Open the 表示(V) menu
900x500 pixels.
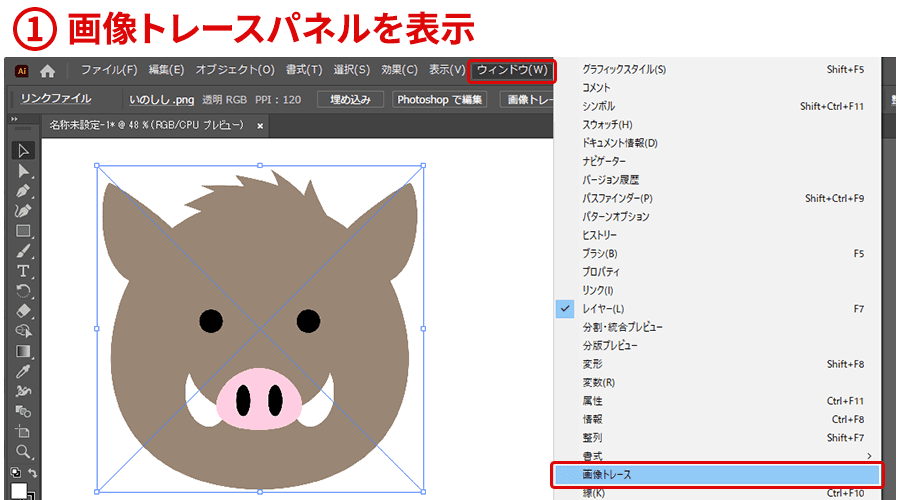tap(447, 70)
